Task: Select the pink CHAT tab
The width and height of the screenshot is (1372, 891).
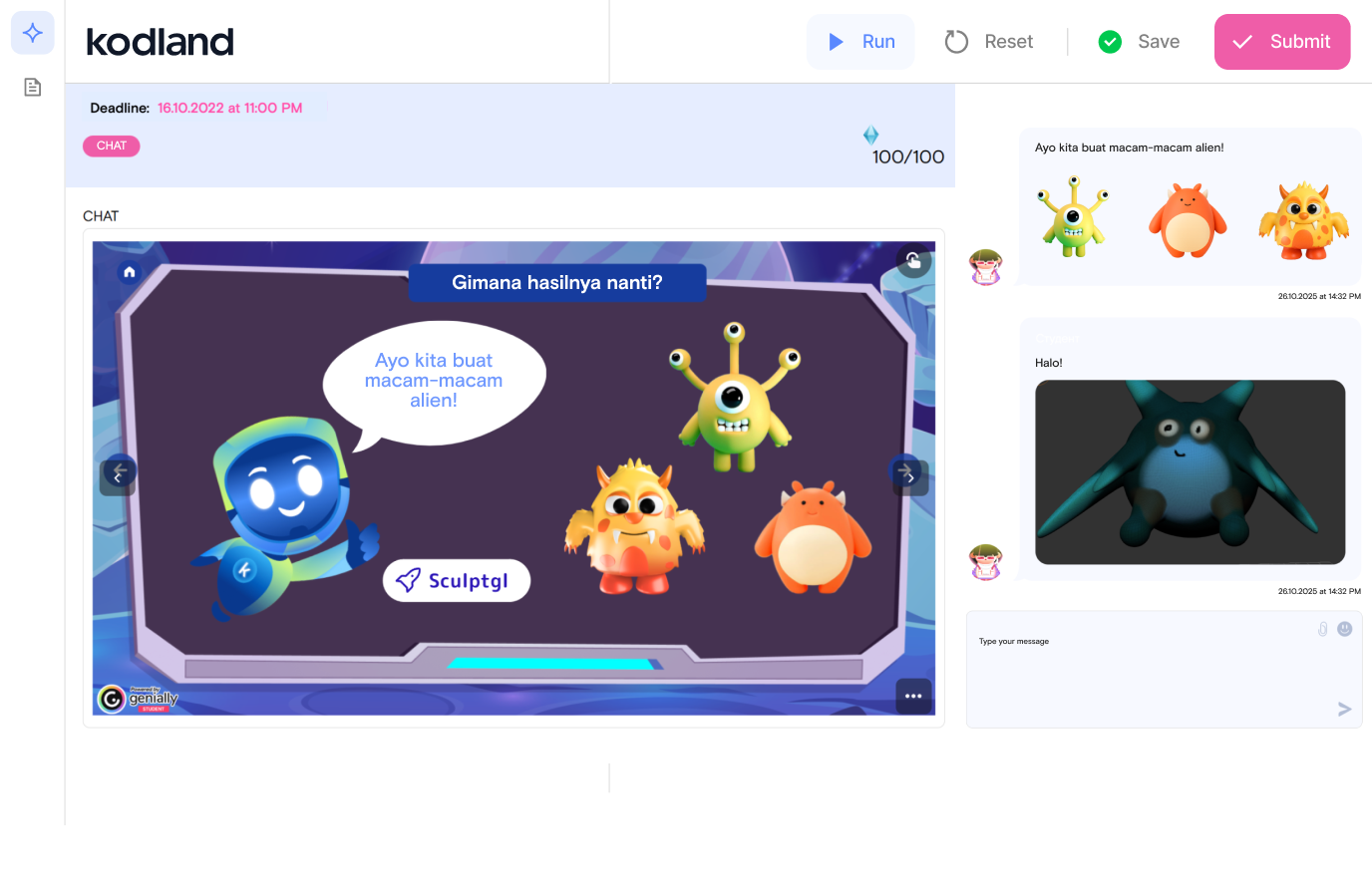Action: 112,146
